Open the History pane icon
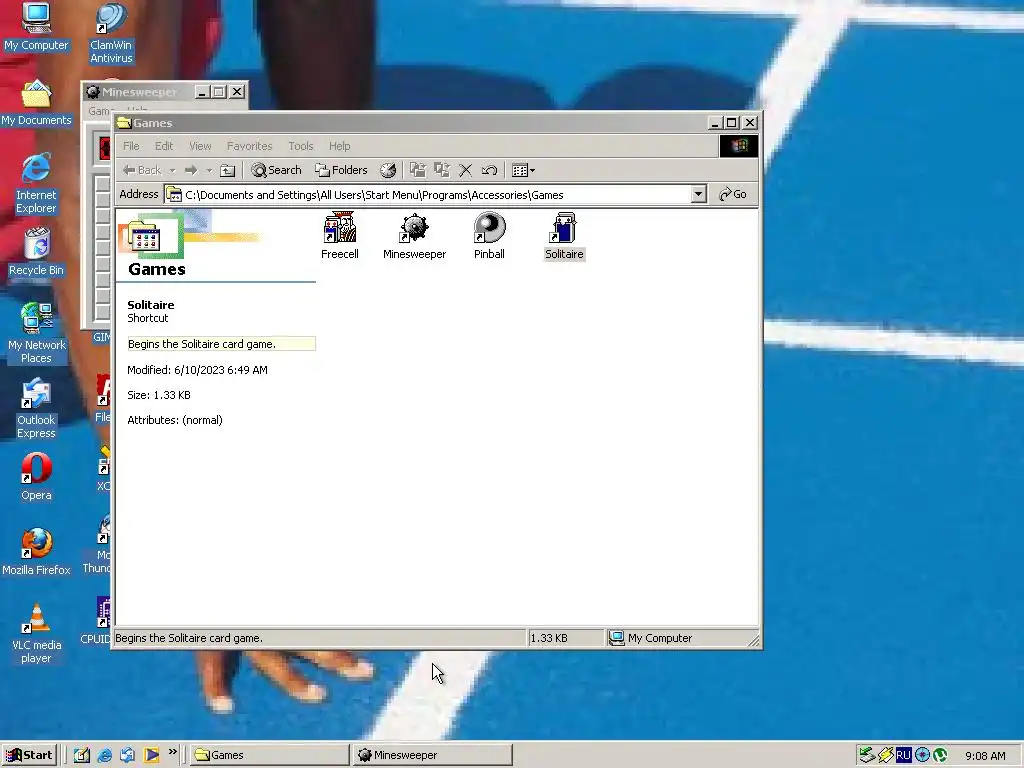Image resolution: width=1024 pixels, height=768 pixels. click(x=388, y=170)
